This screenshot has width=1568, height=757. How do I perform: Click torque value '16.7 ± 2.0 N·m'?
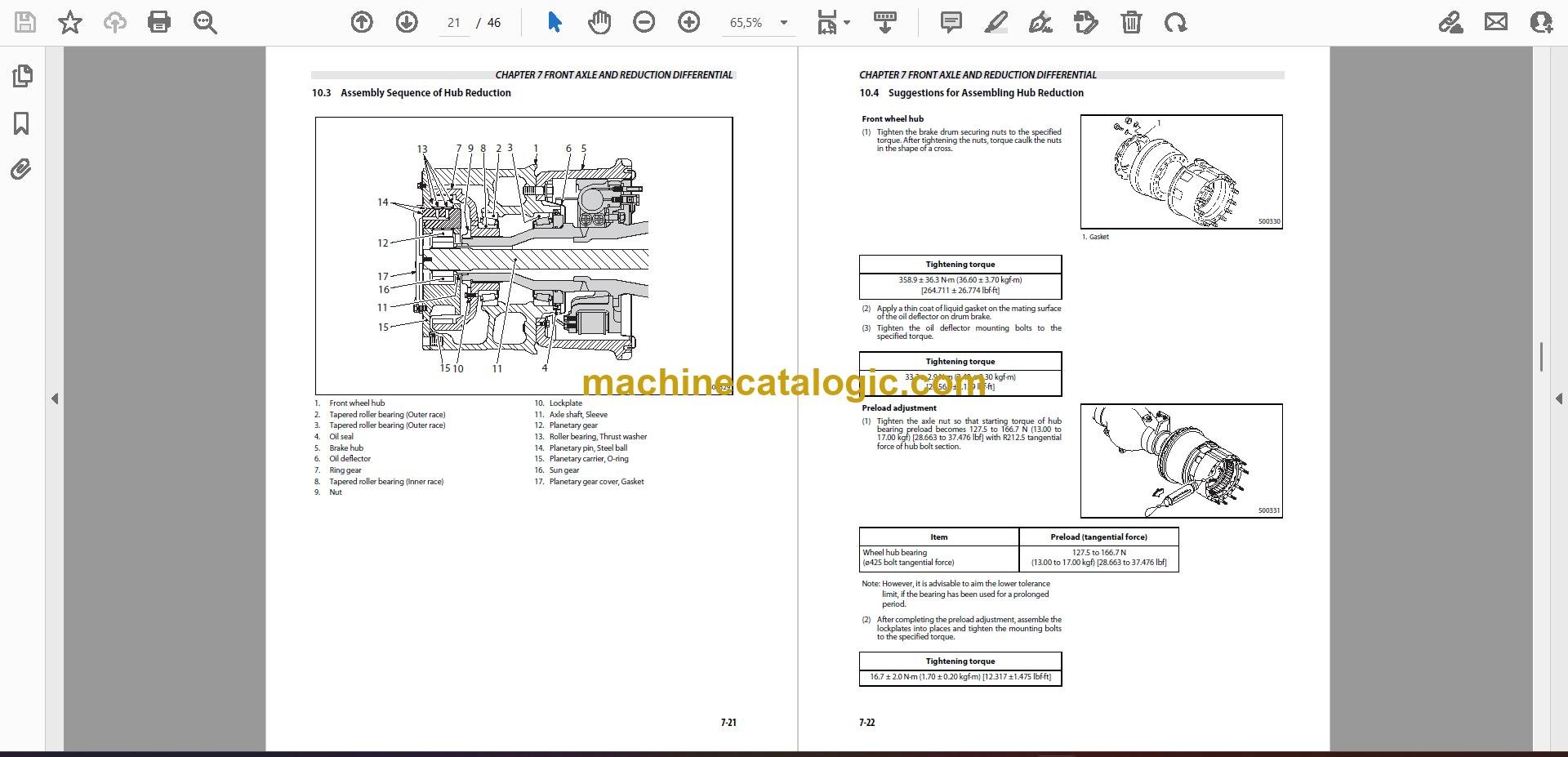tap(893, 677)
